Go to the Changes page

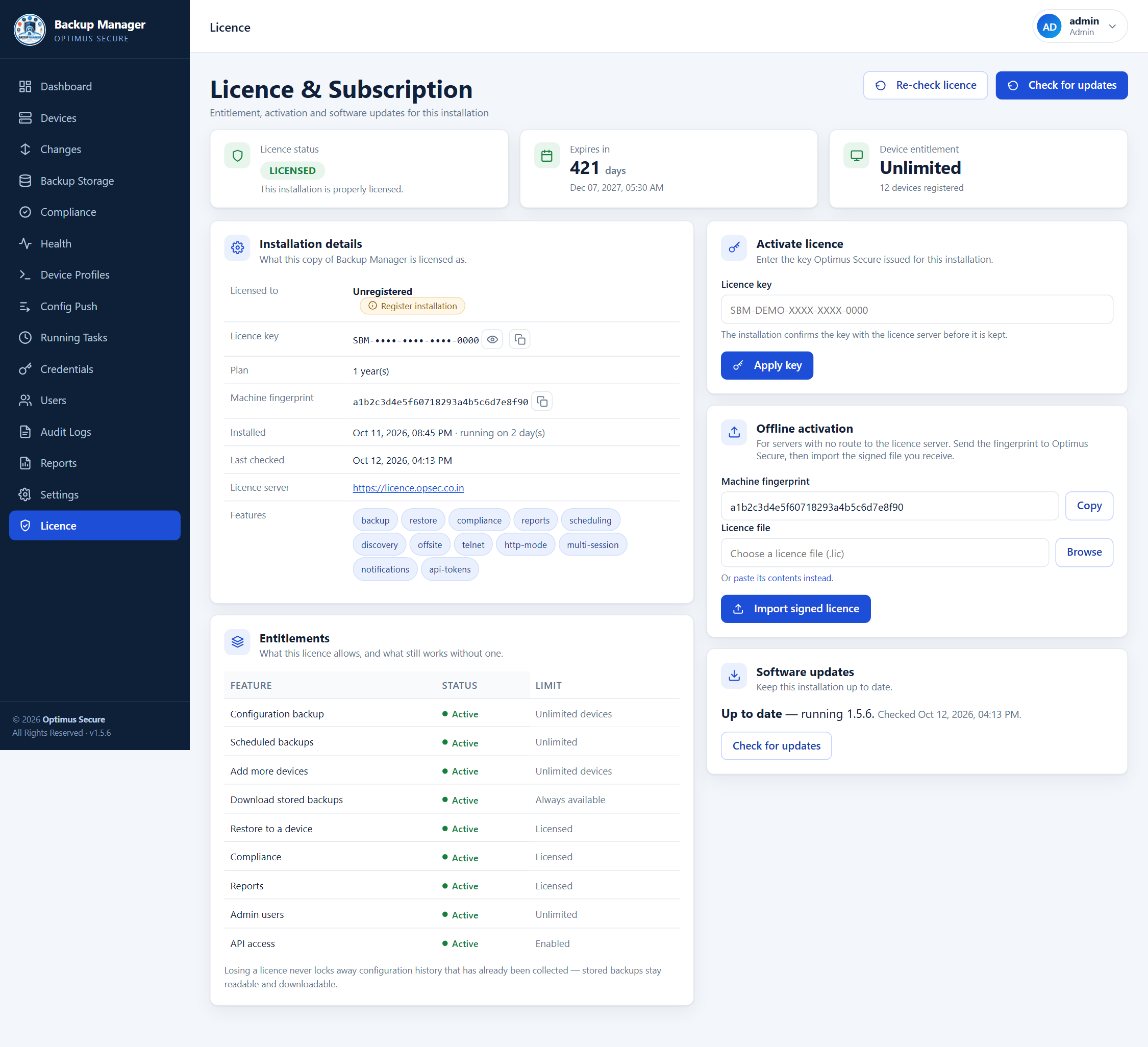click(94, 149)
